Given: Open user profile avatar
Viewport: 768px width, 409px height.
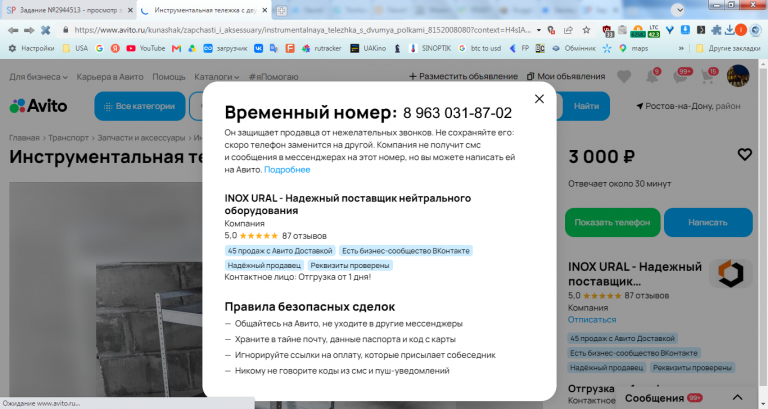Looking at the screenshot, I should 738,76.
